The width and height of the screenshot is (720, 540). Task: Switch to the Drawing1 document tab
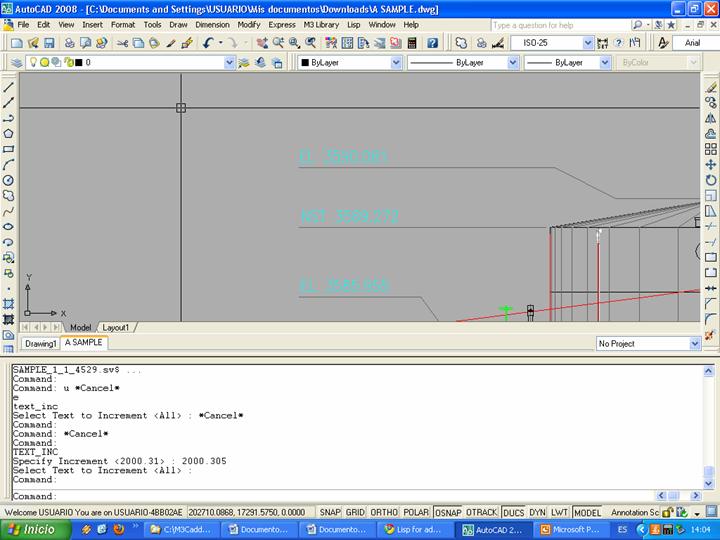(41, 343)
